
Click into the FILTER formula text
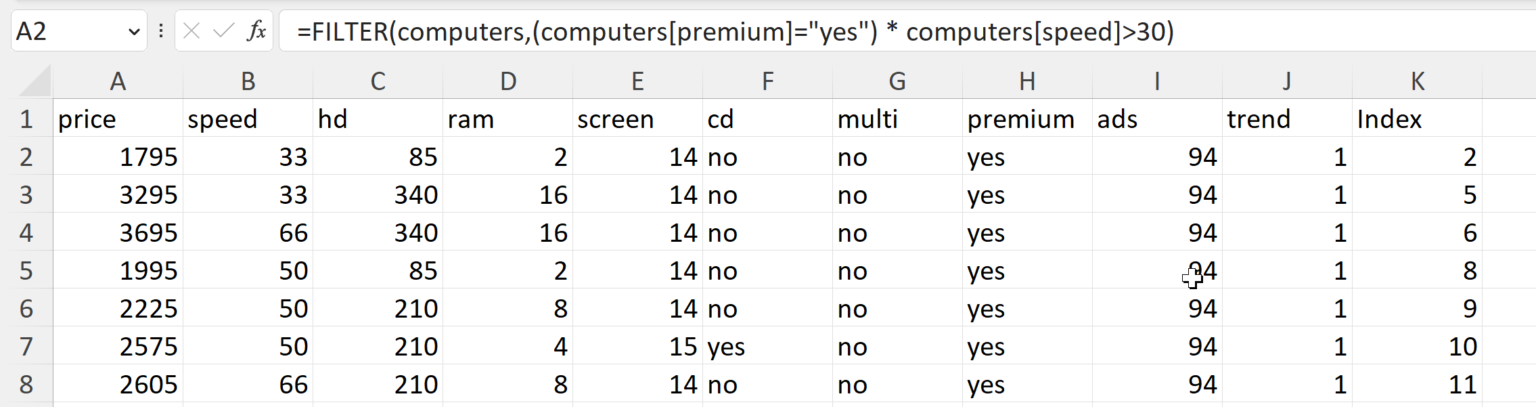click(735, 32)
